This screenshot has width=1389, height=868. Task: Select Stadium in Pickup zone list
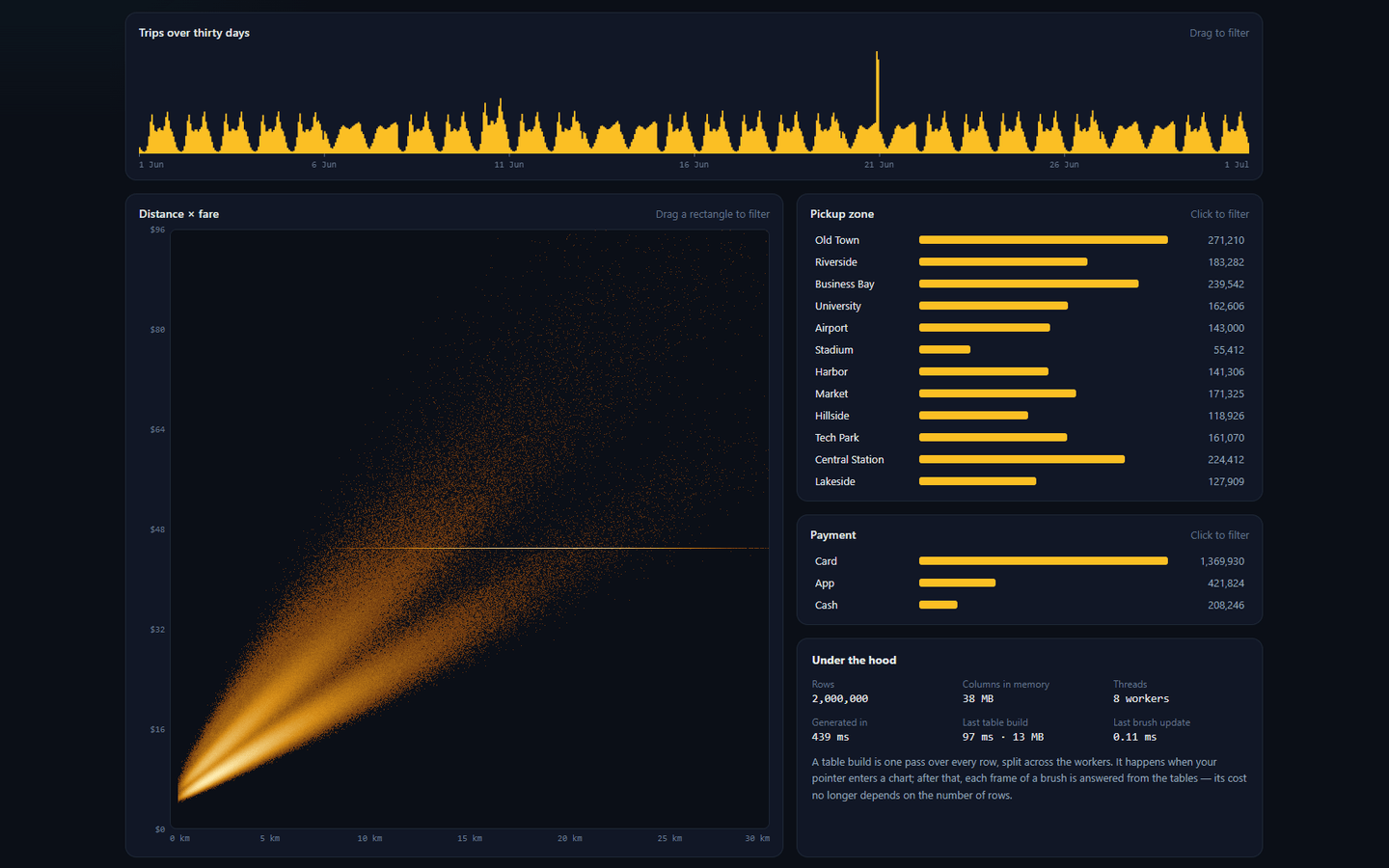pos(1029,350)
